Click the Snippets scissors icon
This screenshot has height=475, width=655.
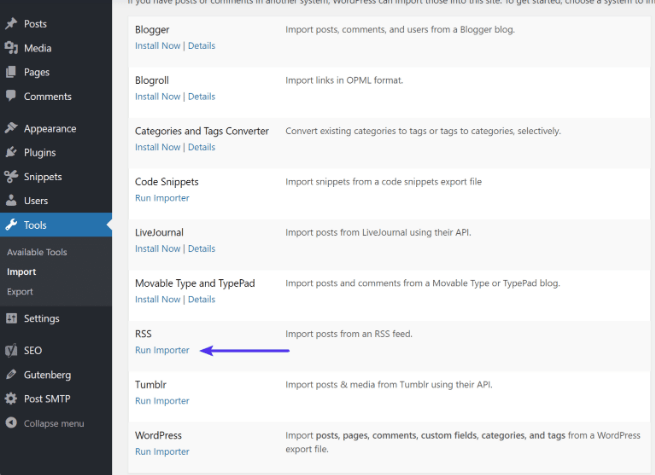pos(11,177)
